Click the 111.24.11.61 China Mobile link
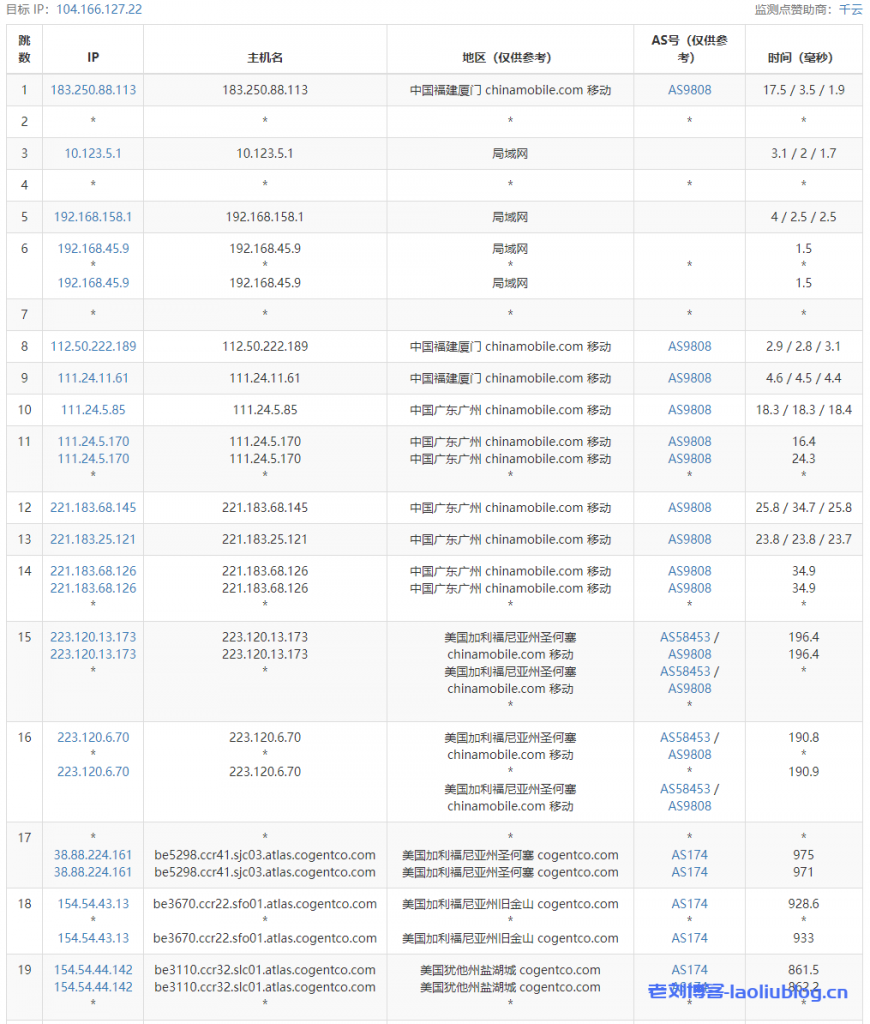 [93, 378]
